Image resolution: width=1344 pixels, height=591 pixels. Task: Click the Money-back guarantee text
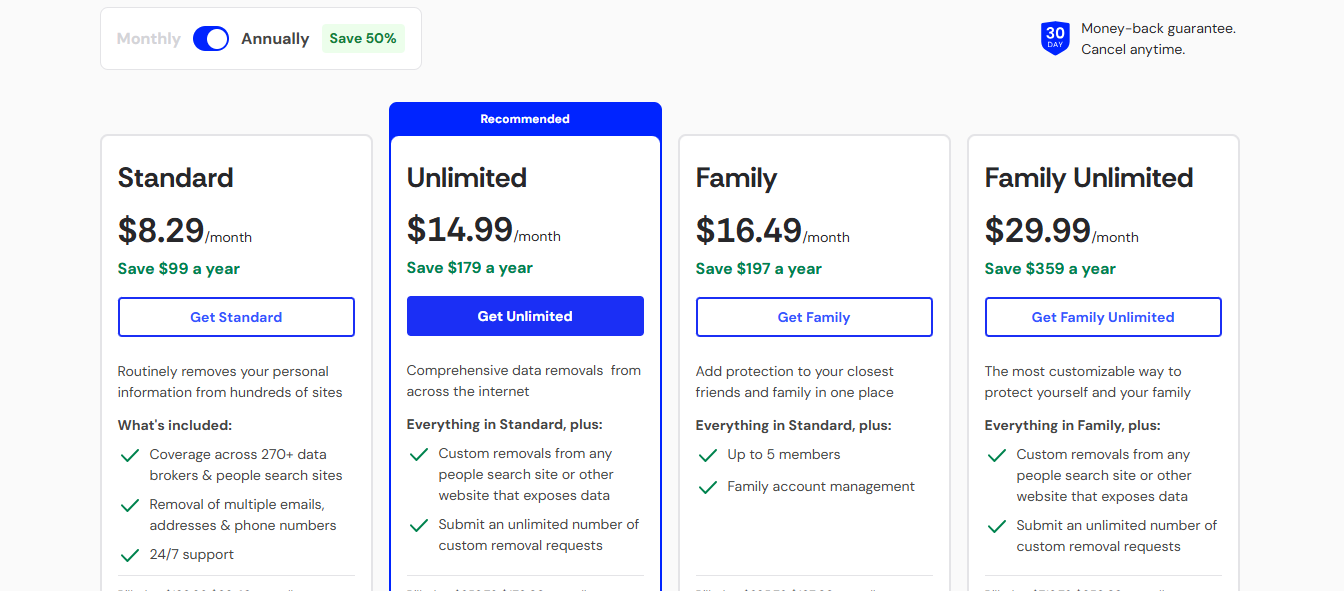pyautogui.click(x=1158, y=29)
